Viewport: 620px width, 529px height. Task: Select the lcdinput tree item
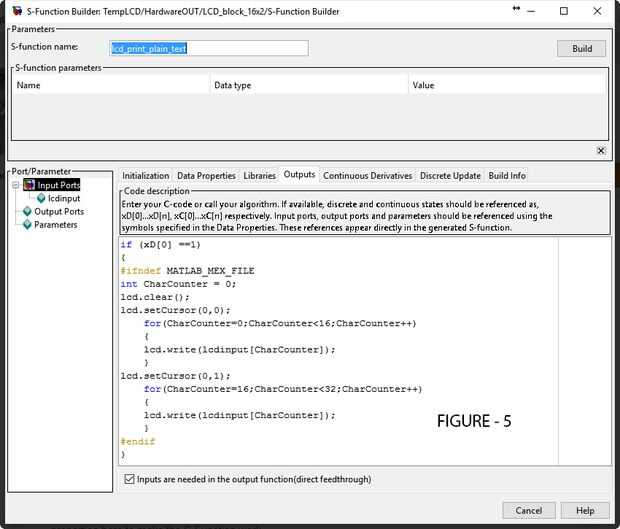[64, 198]
